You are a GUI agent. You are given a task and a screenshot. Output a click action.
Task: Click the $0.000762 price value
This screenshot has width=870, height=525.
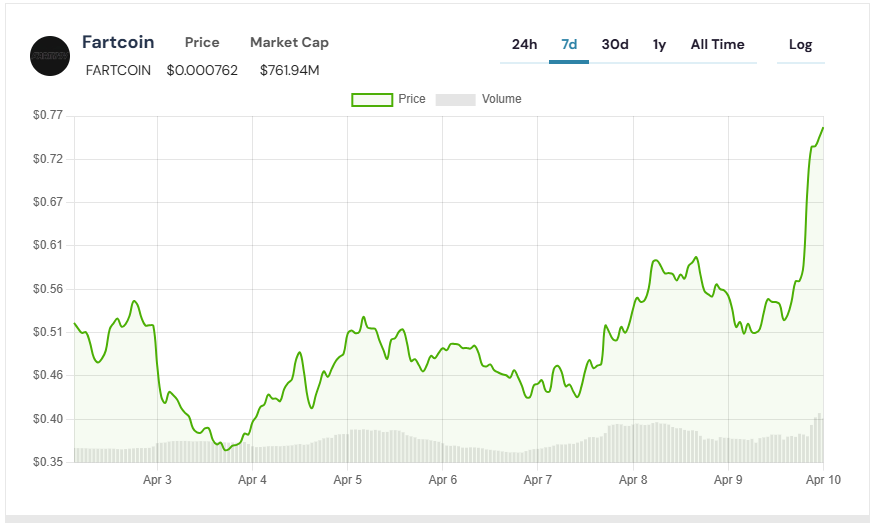coord(202,70)
